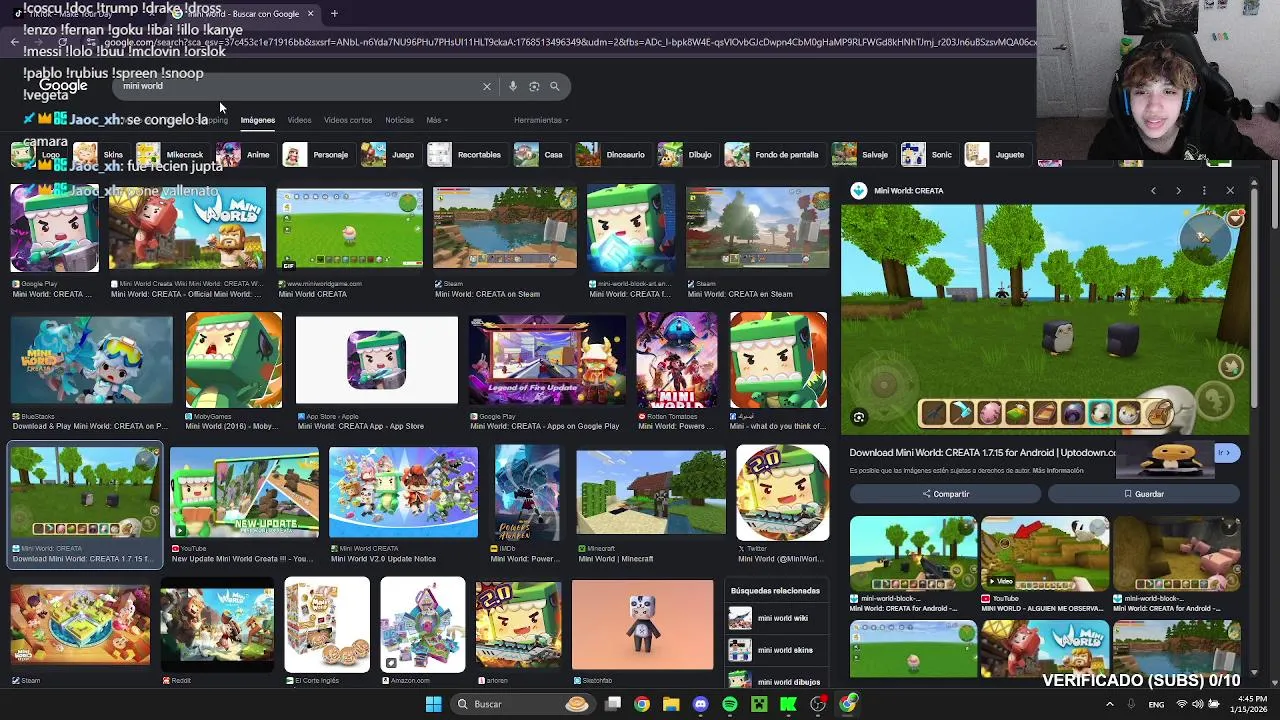The width and height of the screenshot is (1280, 720).
Task: Launch Minecraft from the taskbar
Action: click(759, 704)
